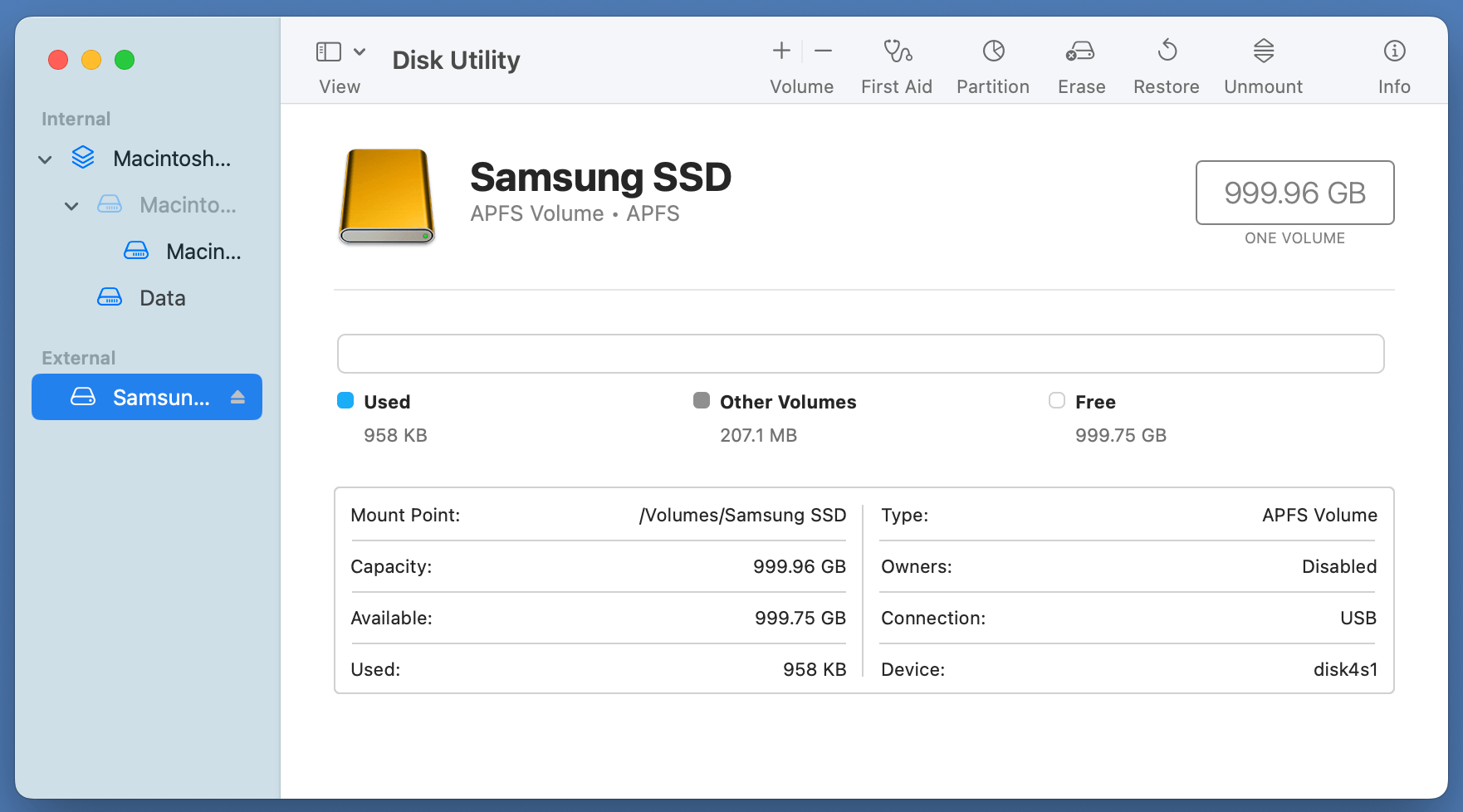The image size is (1463, 812).
Task: Collapse the Macintosh HD container group
Action: click(71, 205)
